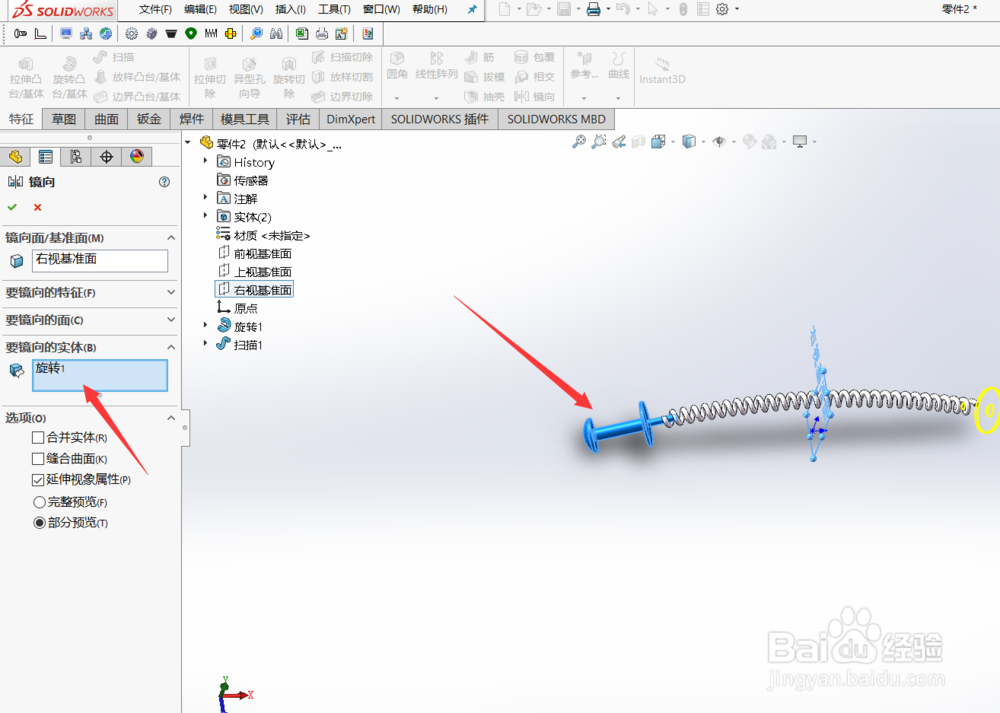Open the dropdown arrow next to options gear
This screenshot has width=1000, height=713.
click(737, 9)
